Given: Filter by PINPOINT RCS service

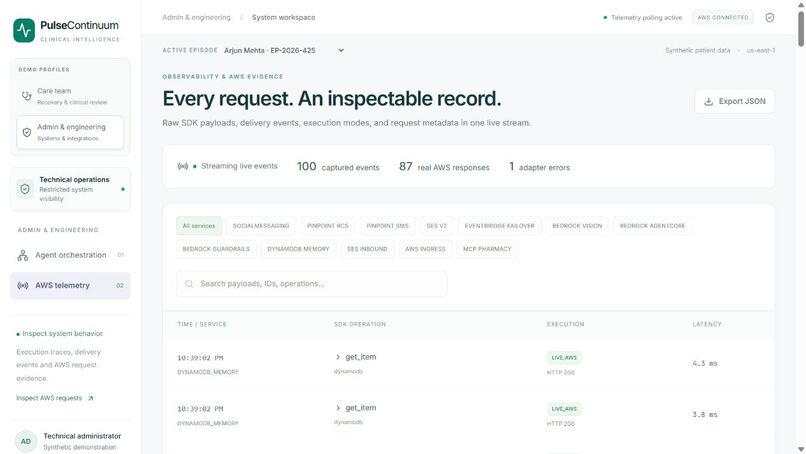Looking at the screenshot, I should point(327,226).
